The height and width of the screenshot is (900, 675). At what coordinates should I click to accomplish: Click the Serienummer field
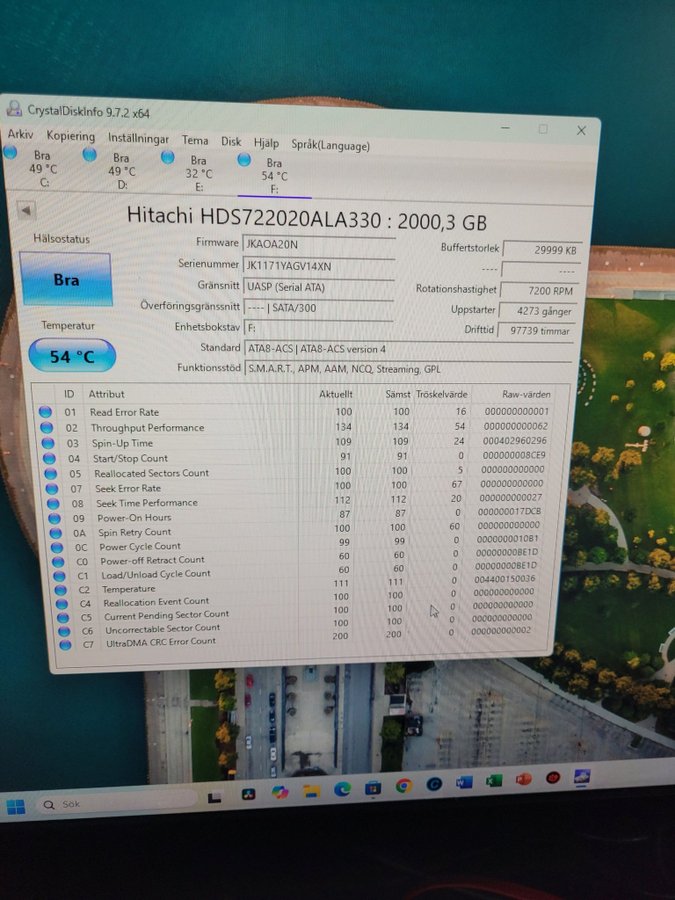[319, 266]
